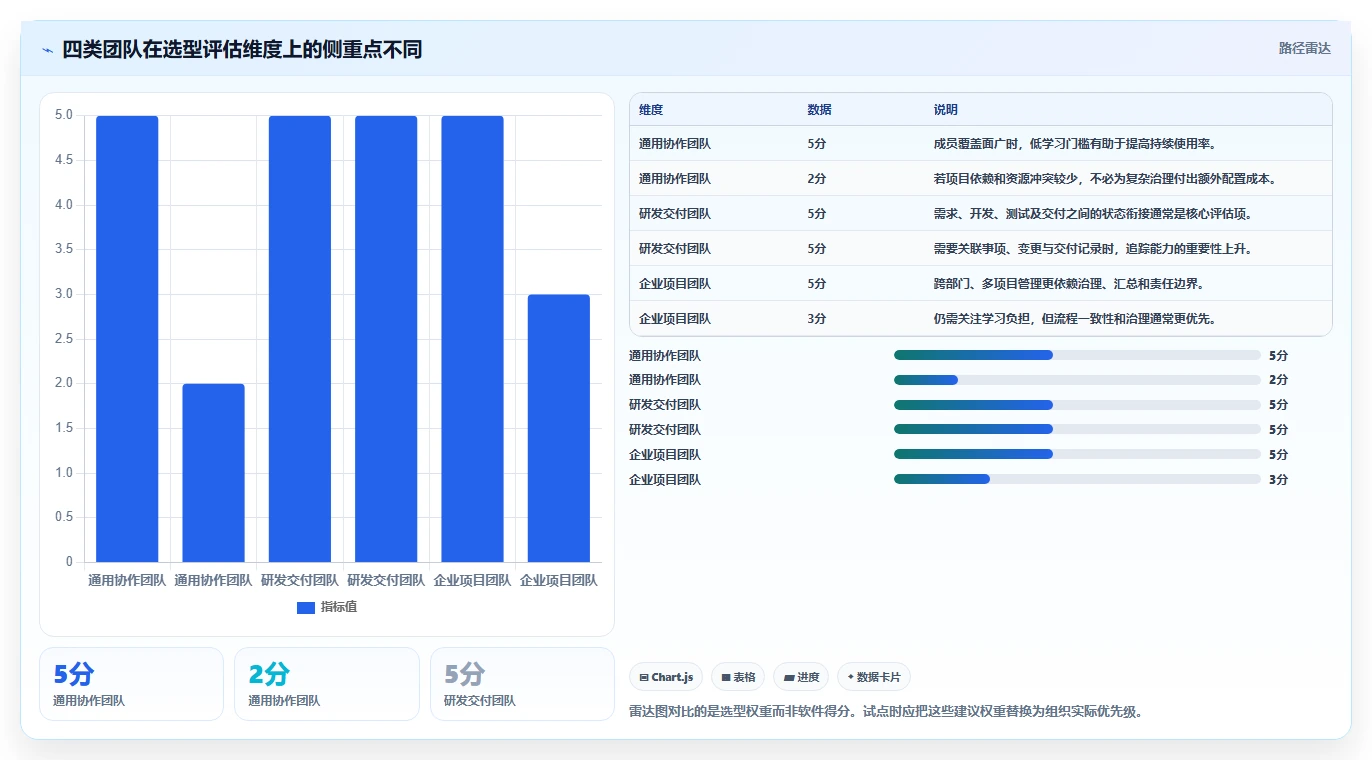The height and width of the screenshot is (760, 1372).
Task: Select the Chart.js chip
Action: tap(666, 677)
